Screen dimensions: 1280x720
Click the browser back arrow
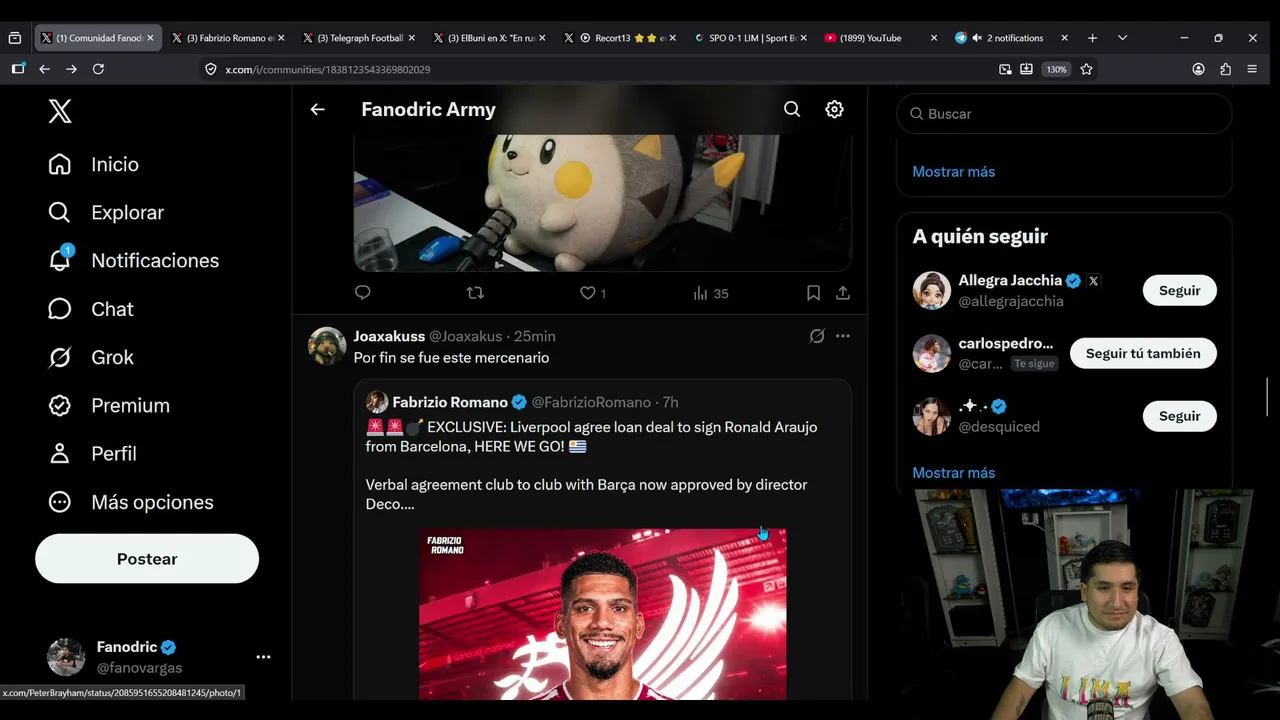pos(44,69)
